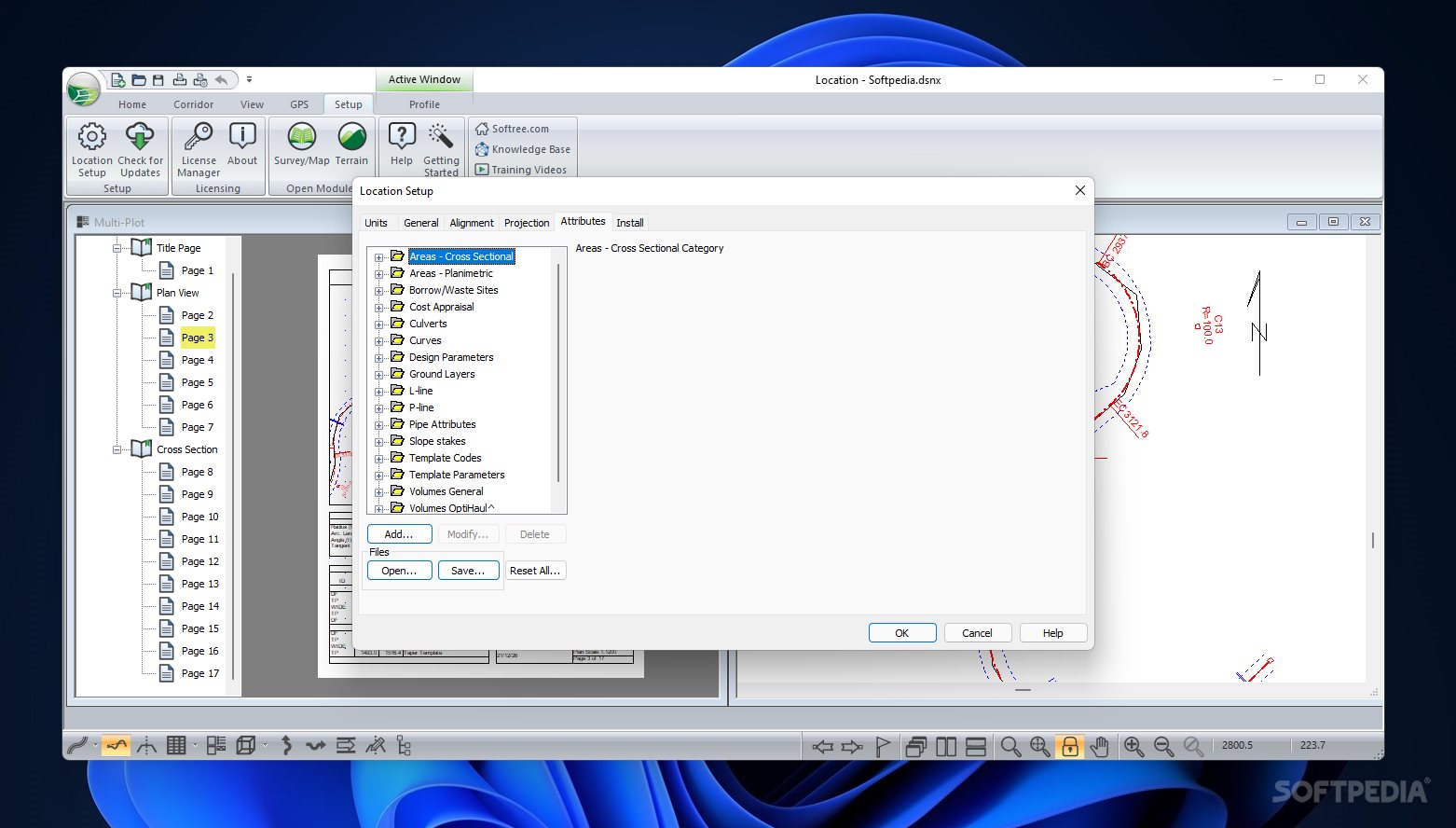Screen dimensions: 1456x828
Task: Confirm dialog with OK button
Action: coord(902,633)
